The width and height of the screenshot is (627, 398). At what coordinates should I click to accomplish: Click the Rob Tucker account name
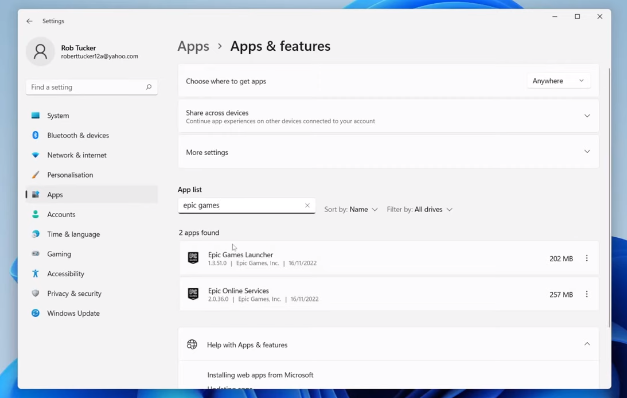(x=78, y=48)
